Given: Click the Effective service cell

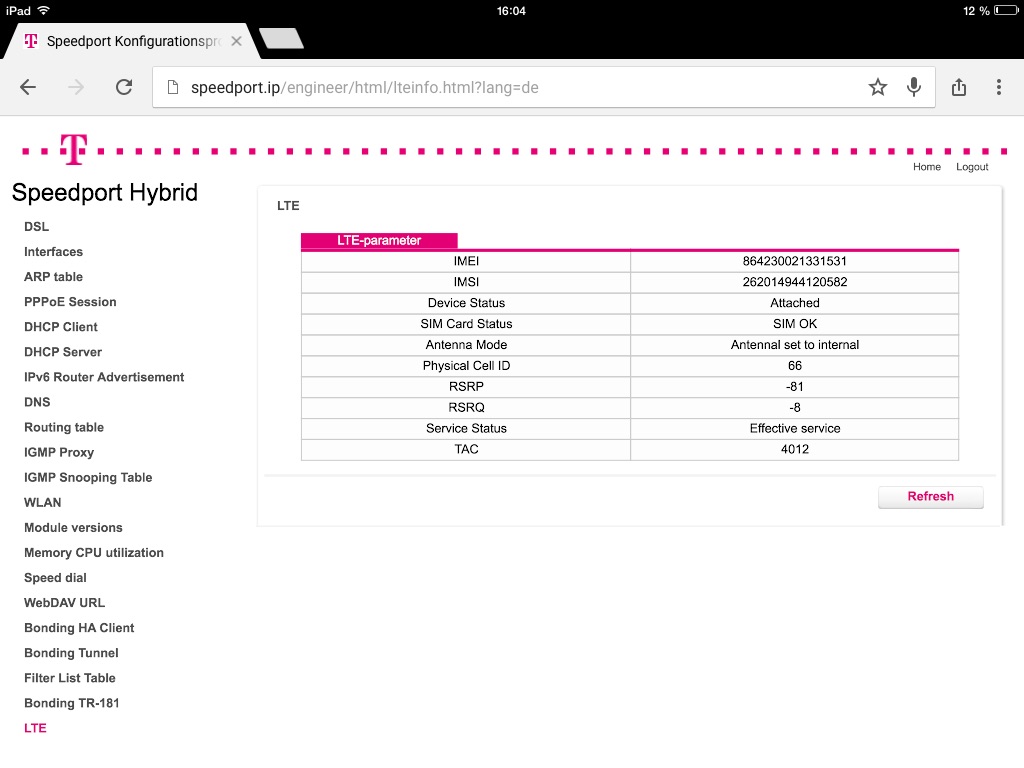Looking at the screenshot, I should pyautogui.click(x=795, y=428).
